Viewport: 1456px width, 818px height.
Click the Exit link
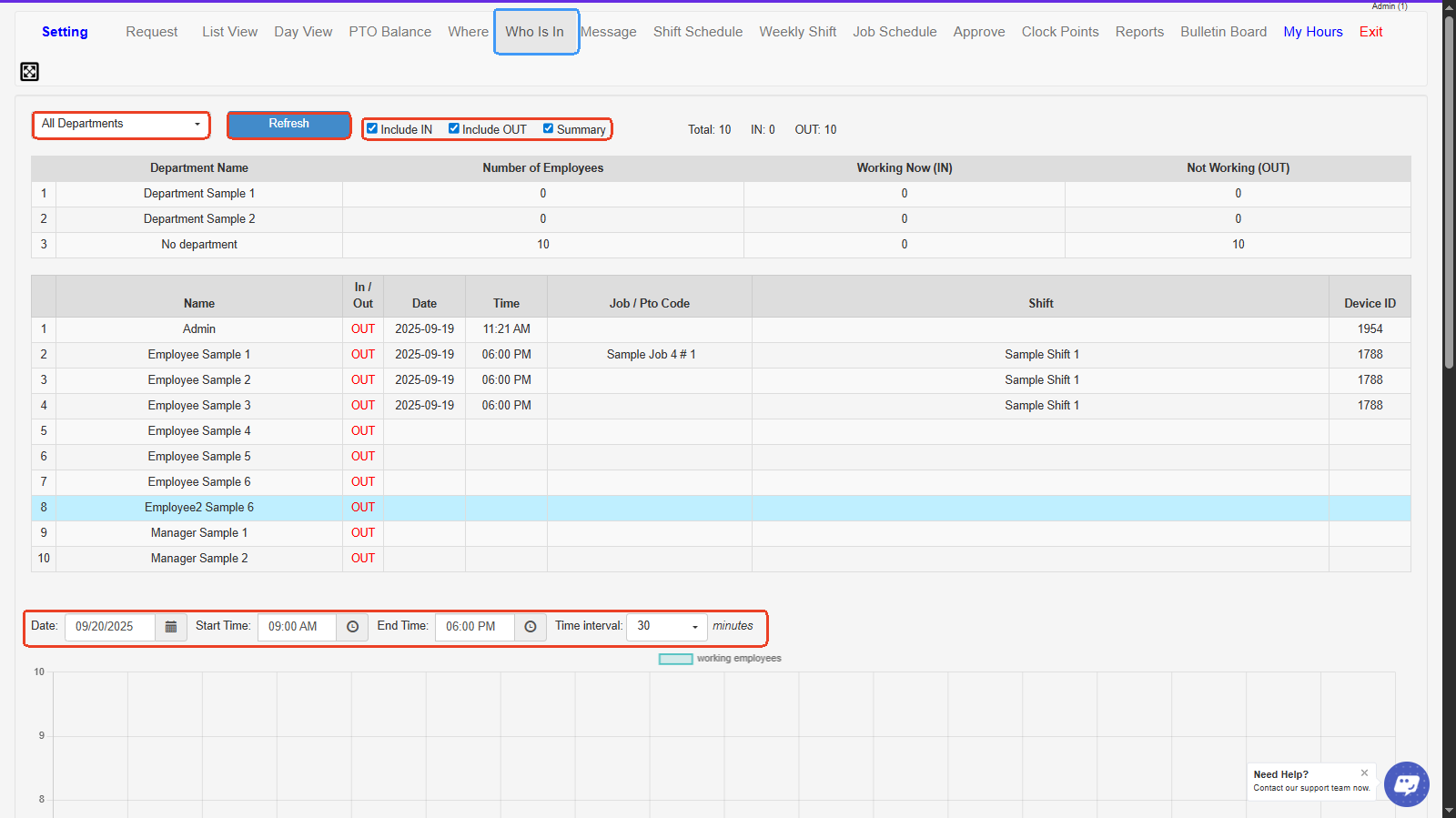pyautogui.click(x=1370, y=32)
